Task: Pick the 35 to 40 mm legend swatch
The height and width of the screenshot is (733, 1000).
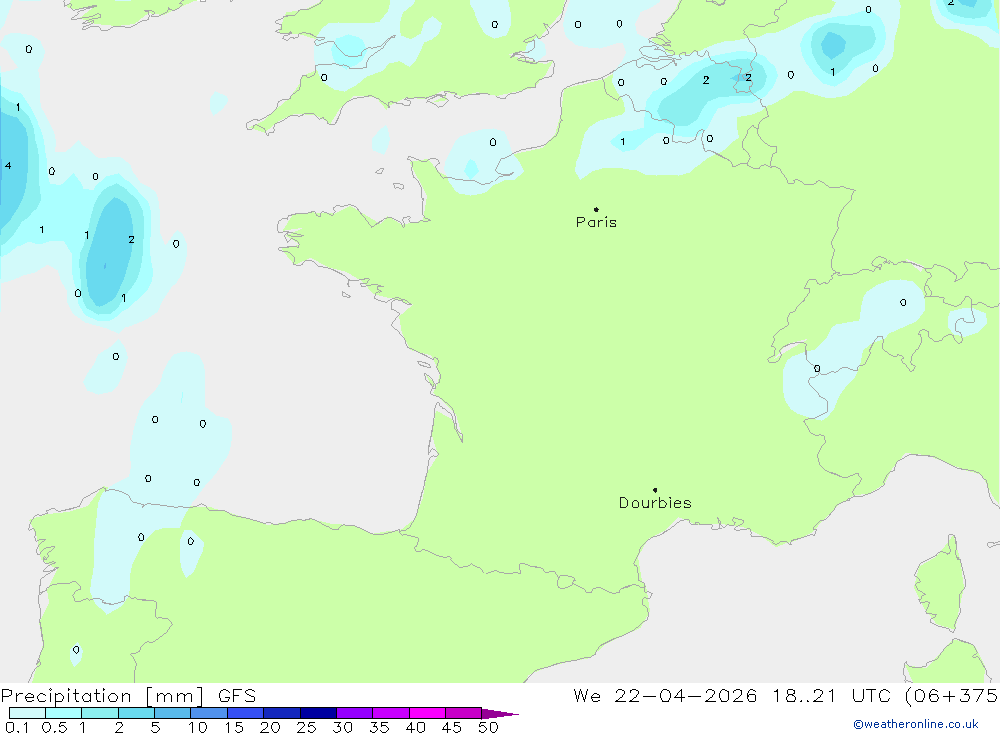Action: point(391,713)
